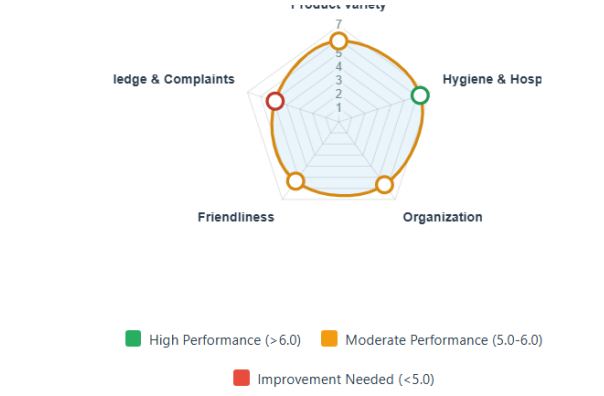Toggle the High Performance legend item
604x396 pixels.
(x=213, y=339)
